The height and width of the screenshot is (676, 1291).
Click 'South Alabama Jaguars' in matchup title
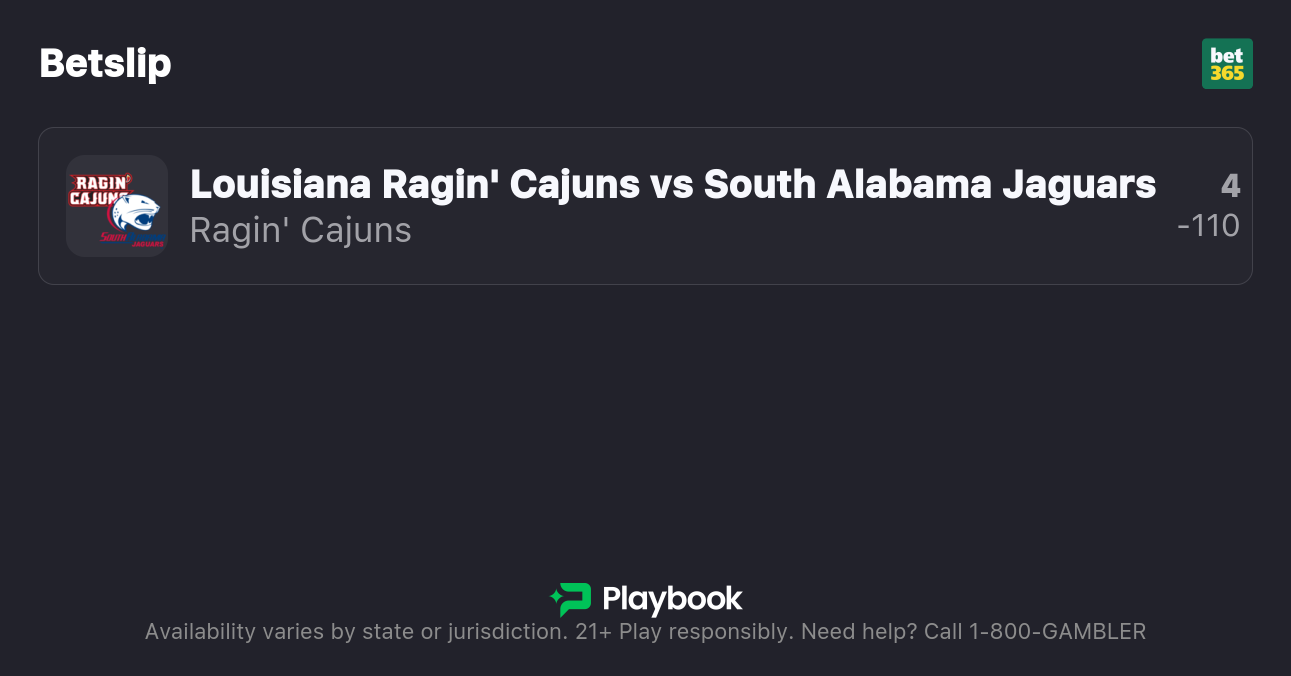pyautogui.click(x=930, y=184)
